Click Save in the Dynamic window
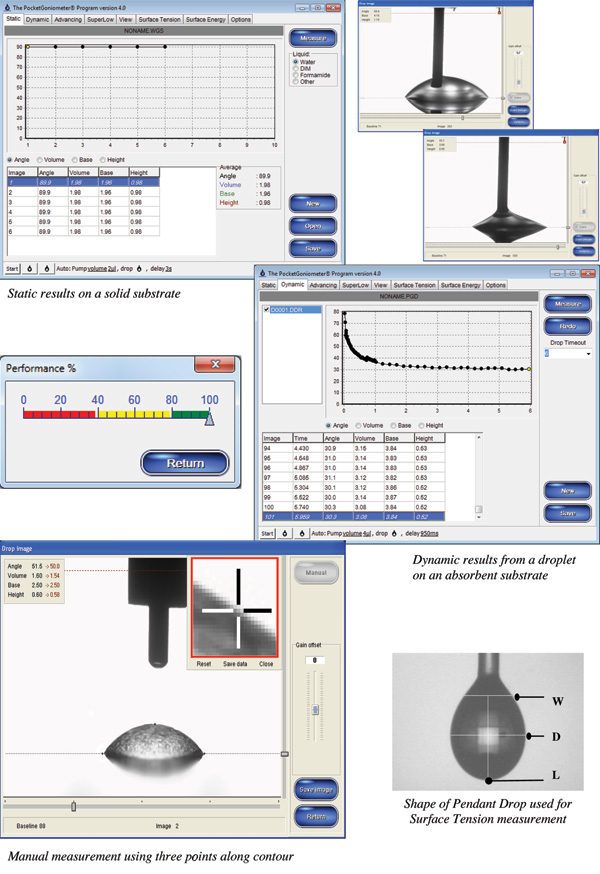600x874 pixels. click(568, 513)
